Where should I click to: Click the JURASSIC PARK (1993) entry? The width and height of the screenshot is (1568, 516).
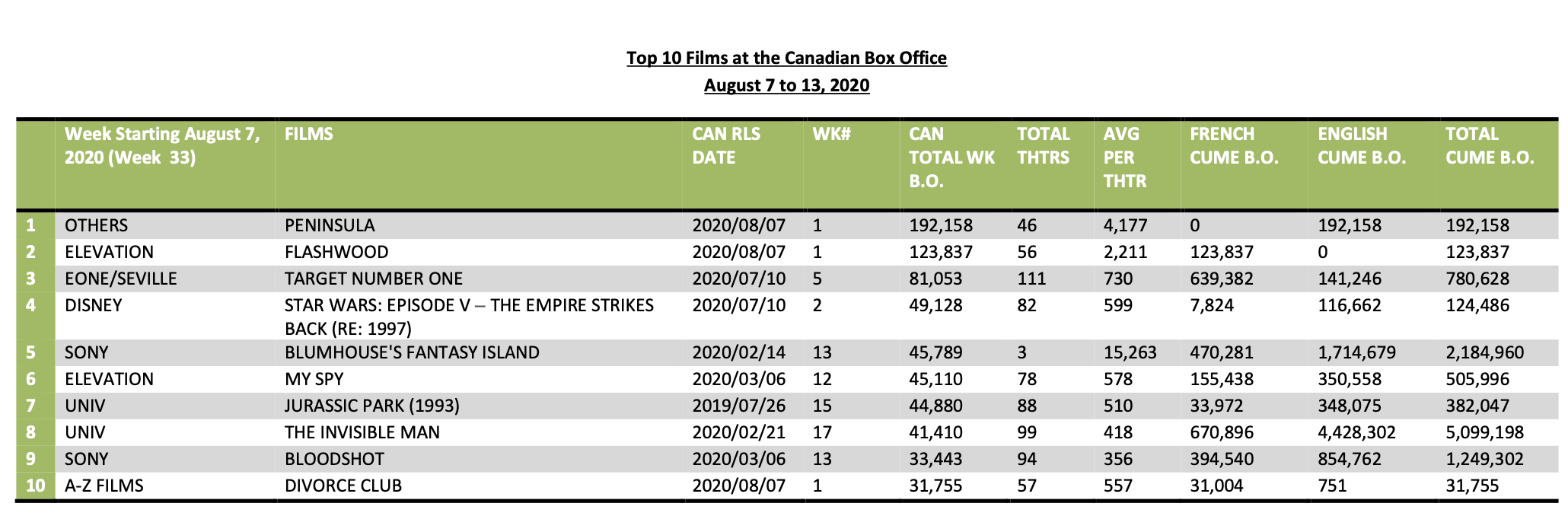372,406
